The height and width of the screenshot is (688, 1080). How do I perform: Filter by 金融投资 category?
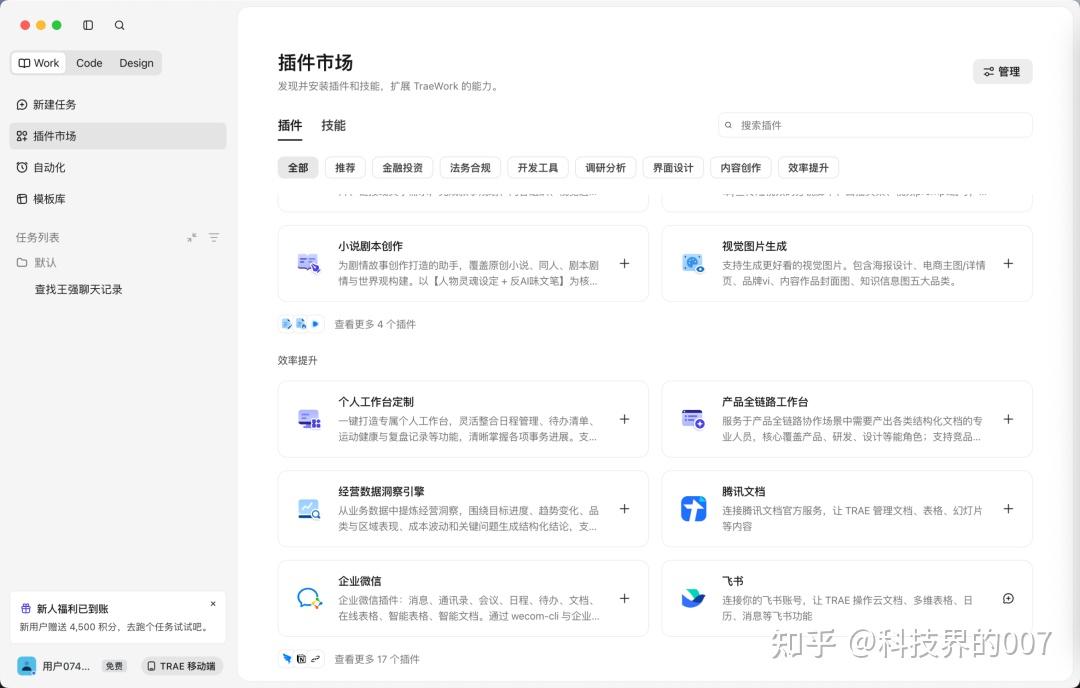pos(402,167)
